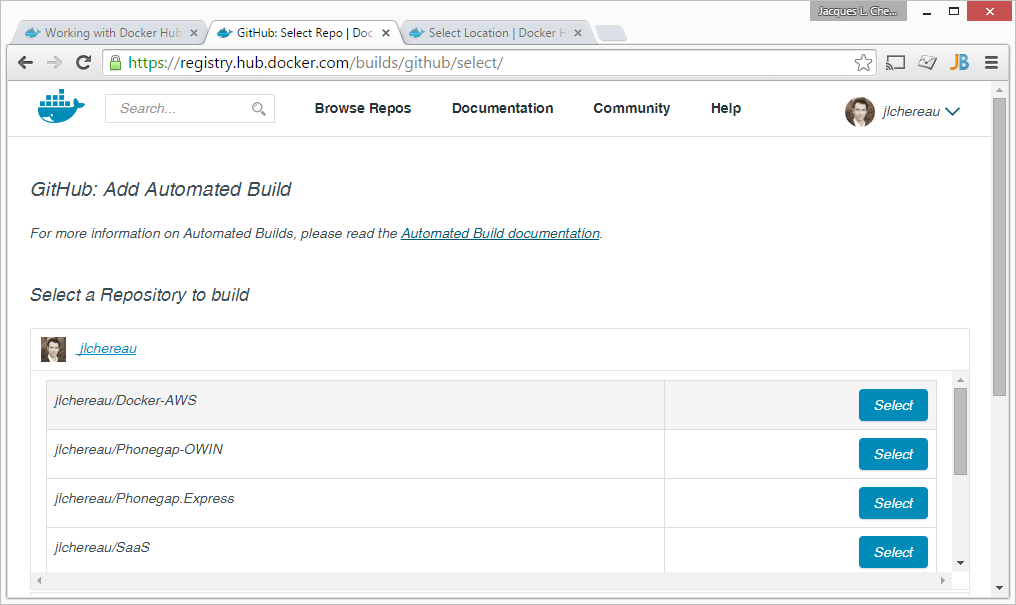
Task: Click the JB extension icon
Action: [x=959, y=62]
